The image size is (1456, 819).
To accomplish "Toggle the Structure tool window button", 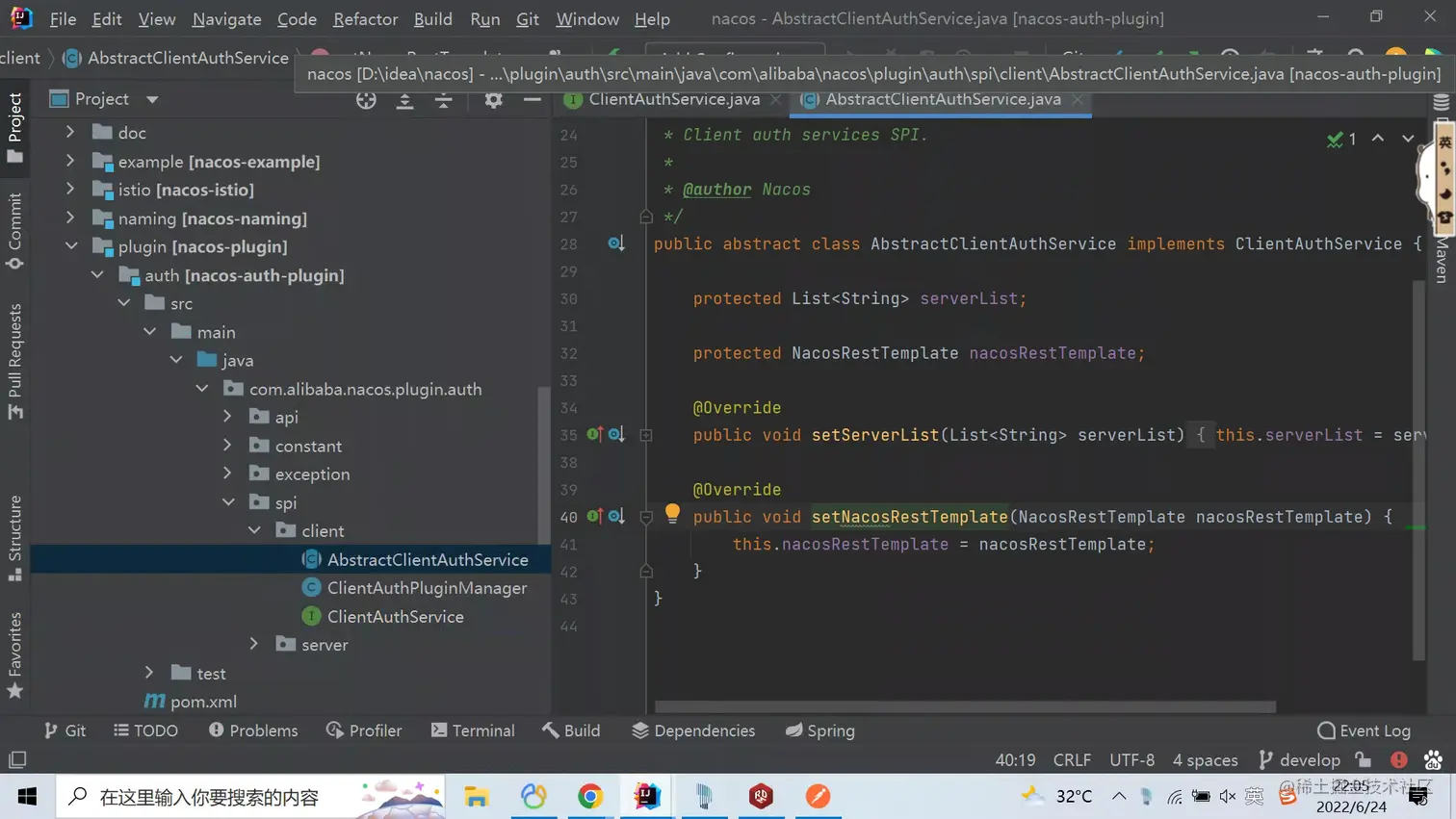I will [14, 538].
